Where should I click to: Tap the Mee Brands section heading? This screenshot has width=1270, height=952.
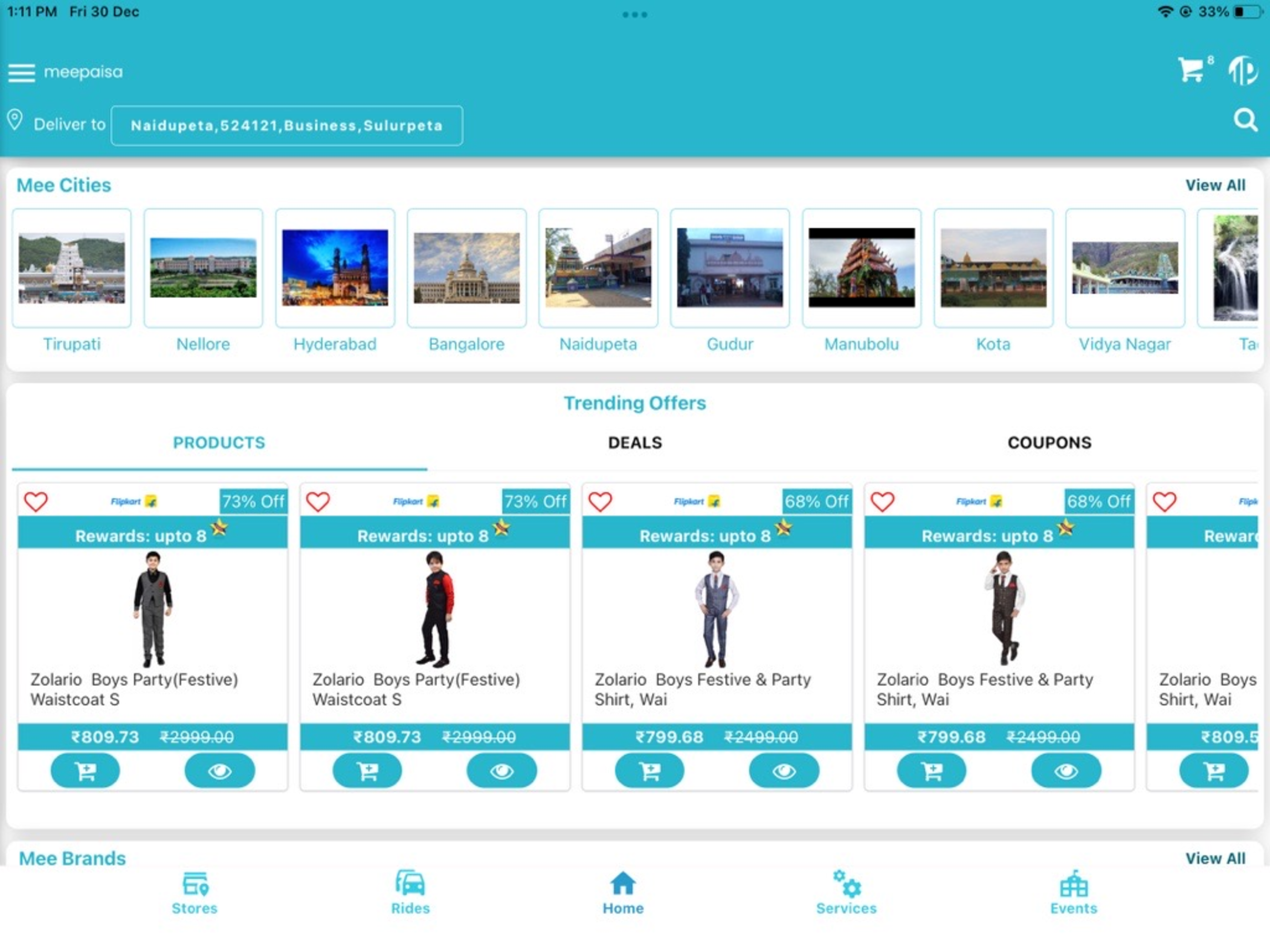[x=73, y=858]
